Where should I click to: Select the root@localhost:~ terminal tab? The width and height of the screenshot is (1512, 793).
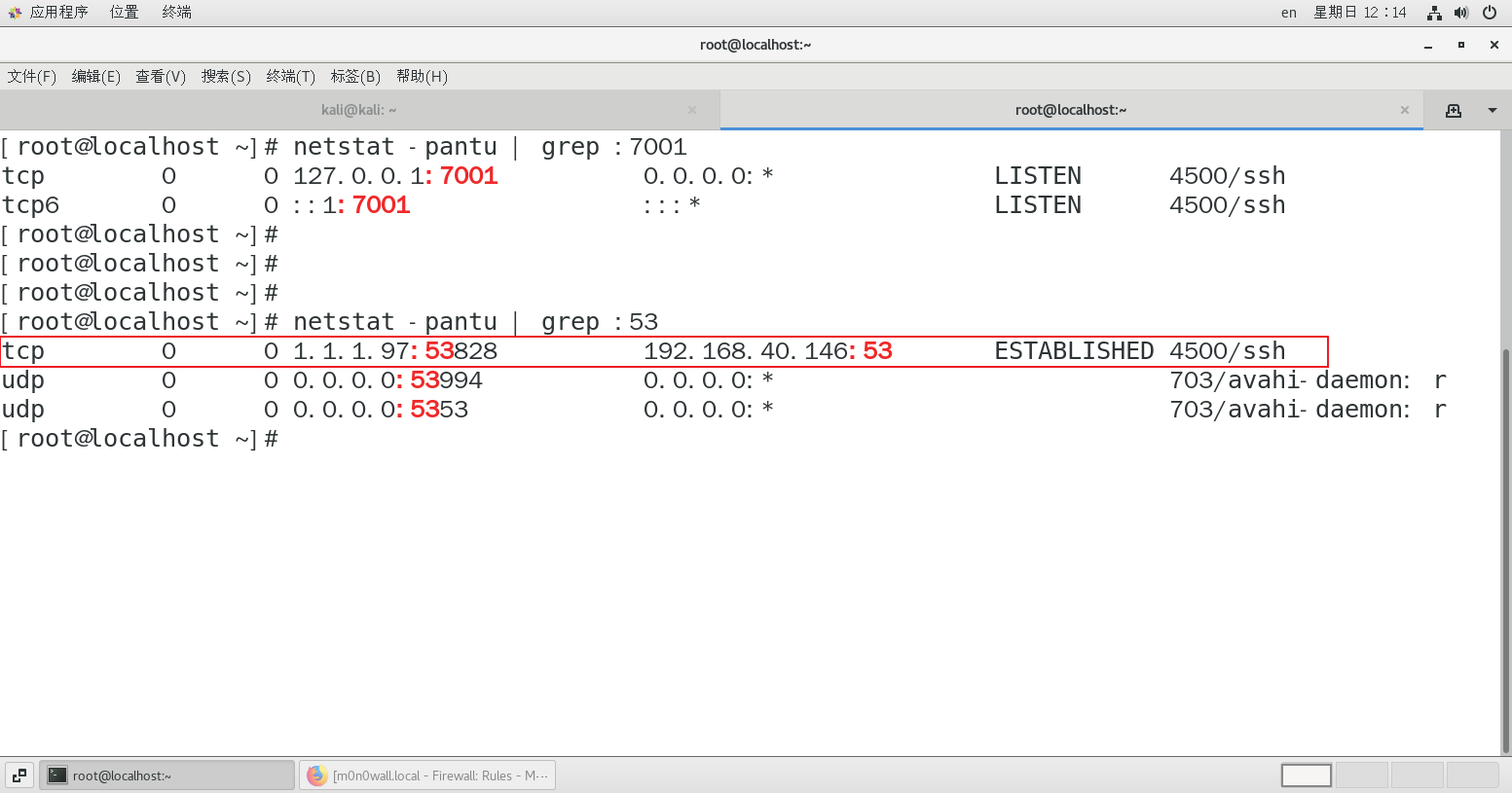coord(1071,110)
